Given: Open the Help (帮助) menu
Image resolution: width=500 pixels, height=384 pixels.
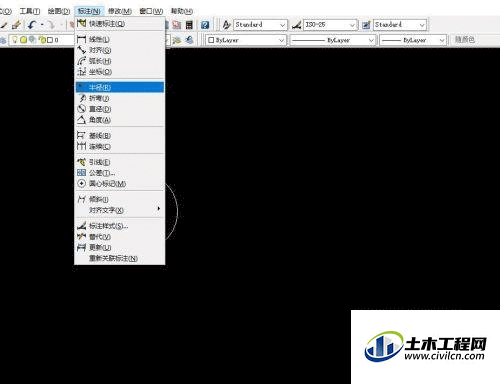Looking at the screenshot, I should coord(182,11).
